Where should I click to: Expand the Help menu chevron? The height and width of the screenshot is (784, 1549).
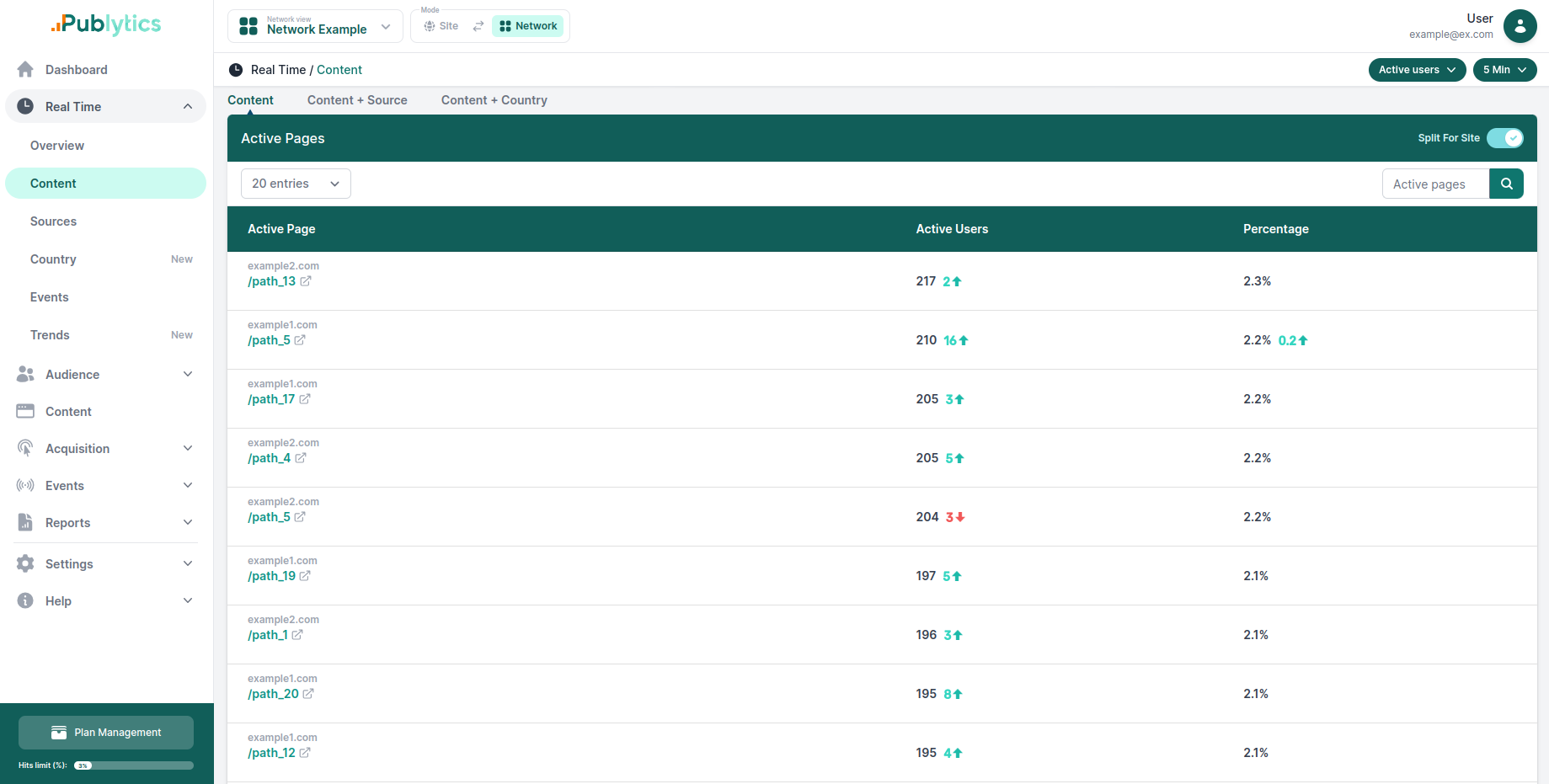188,600
